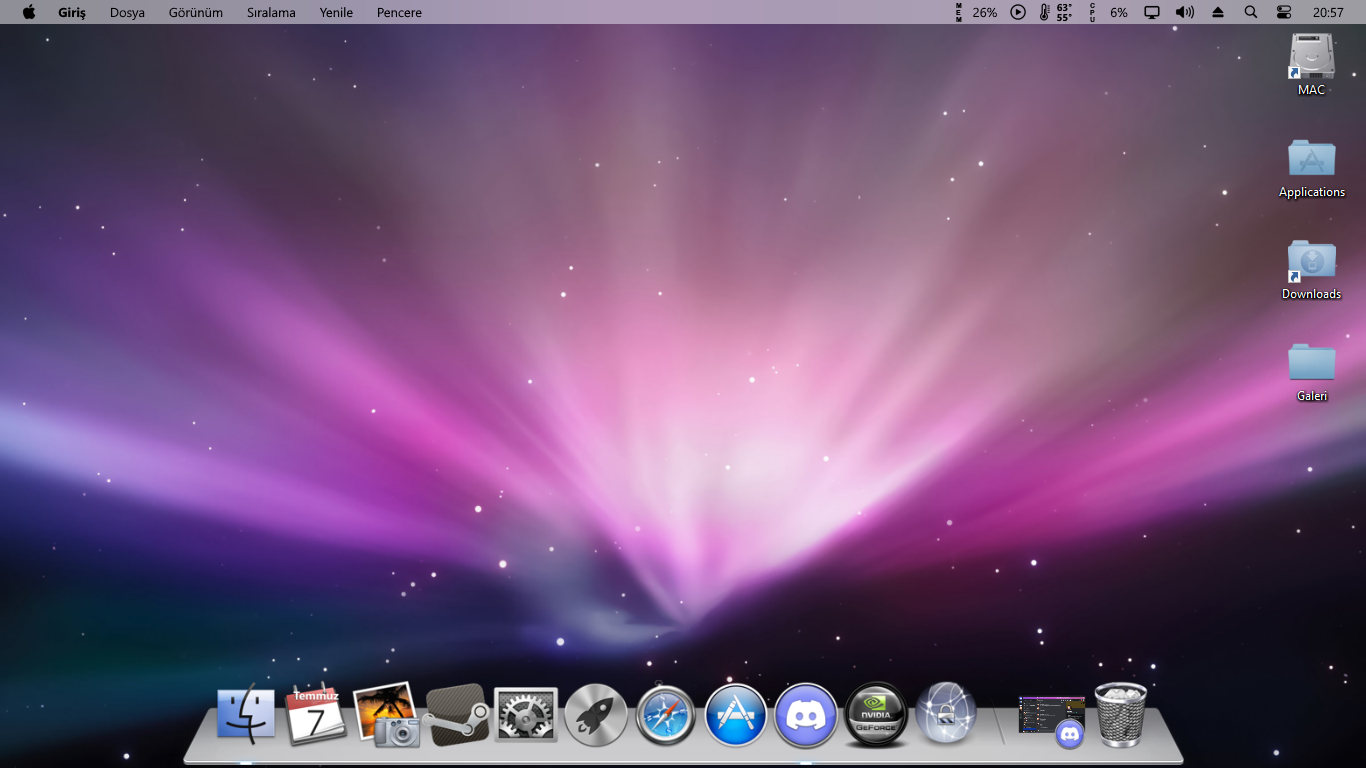
Task: Open the control center toggles icon
Action: [x=1284, y=12]
